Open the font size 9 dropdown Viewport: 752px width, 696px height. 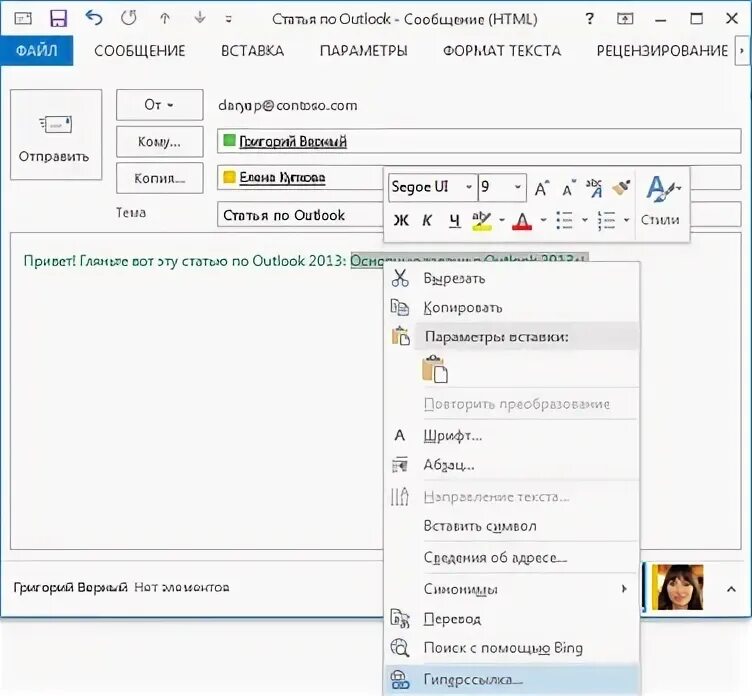(518, 187)
